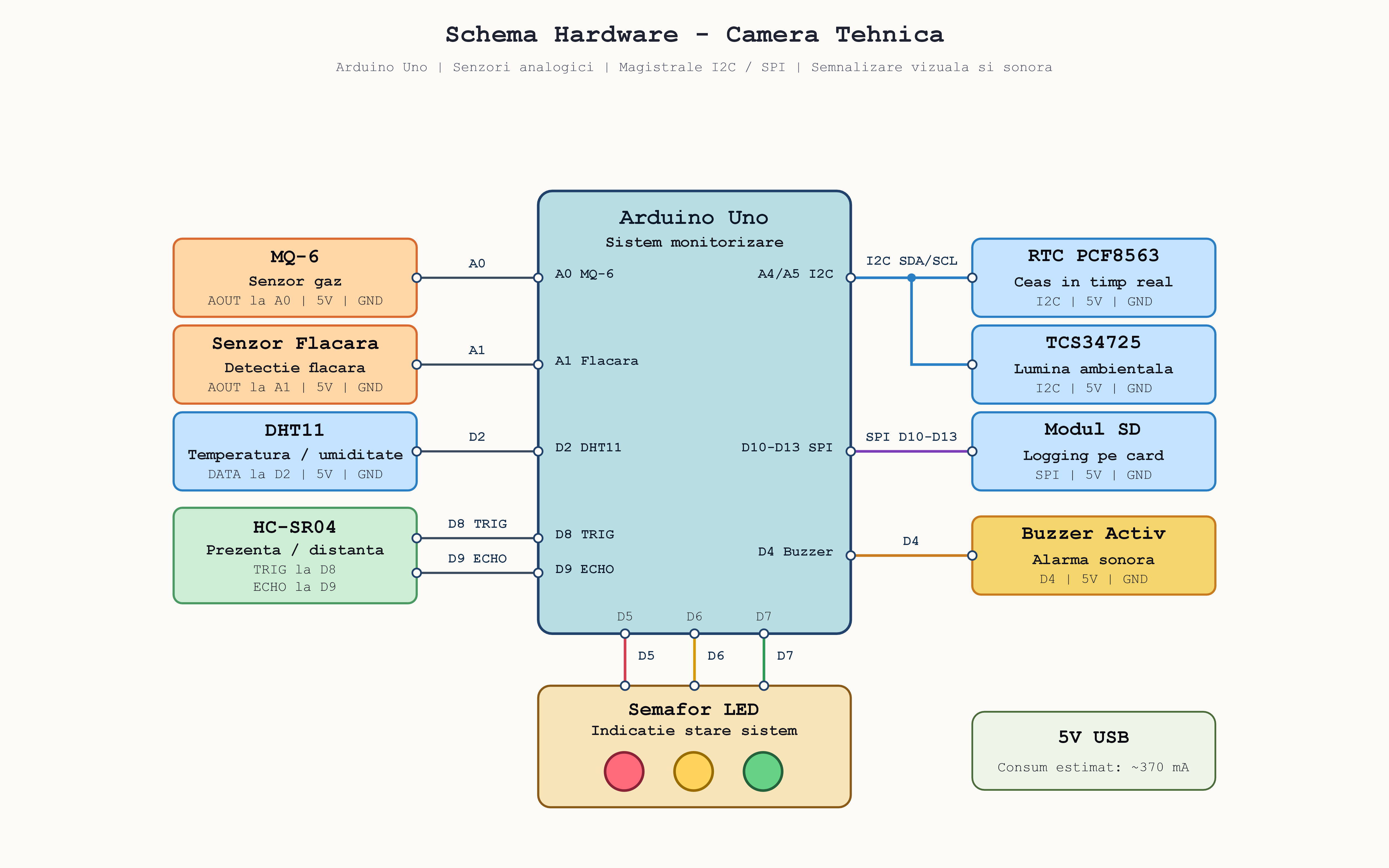Select "Prezenta / distanta" description
This screenshot has height=868, width=1389.
point(295,550)
